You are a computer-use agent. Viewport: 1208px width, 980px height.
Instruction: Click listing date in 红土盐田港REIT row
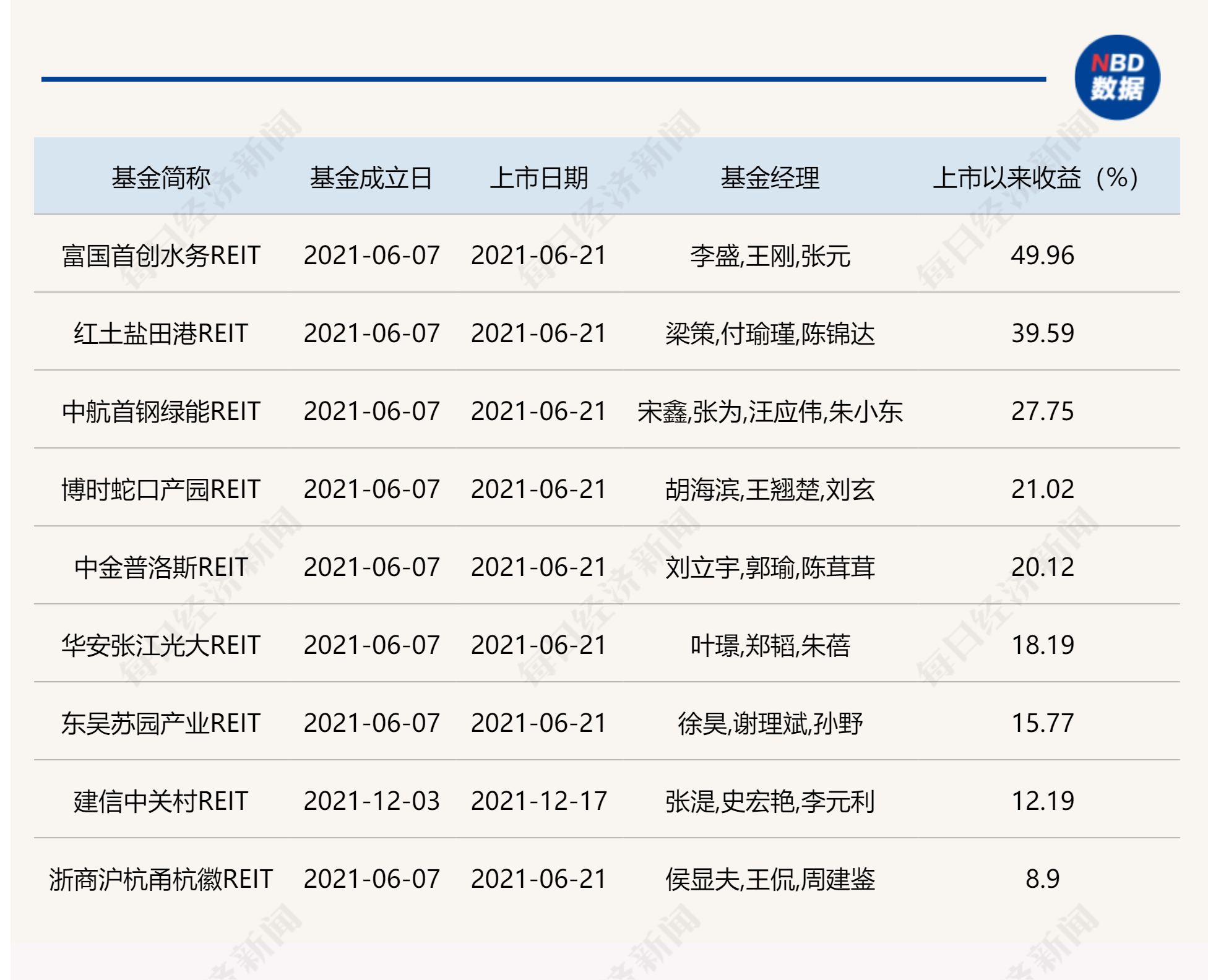(539, 333)
